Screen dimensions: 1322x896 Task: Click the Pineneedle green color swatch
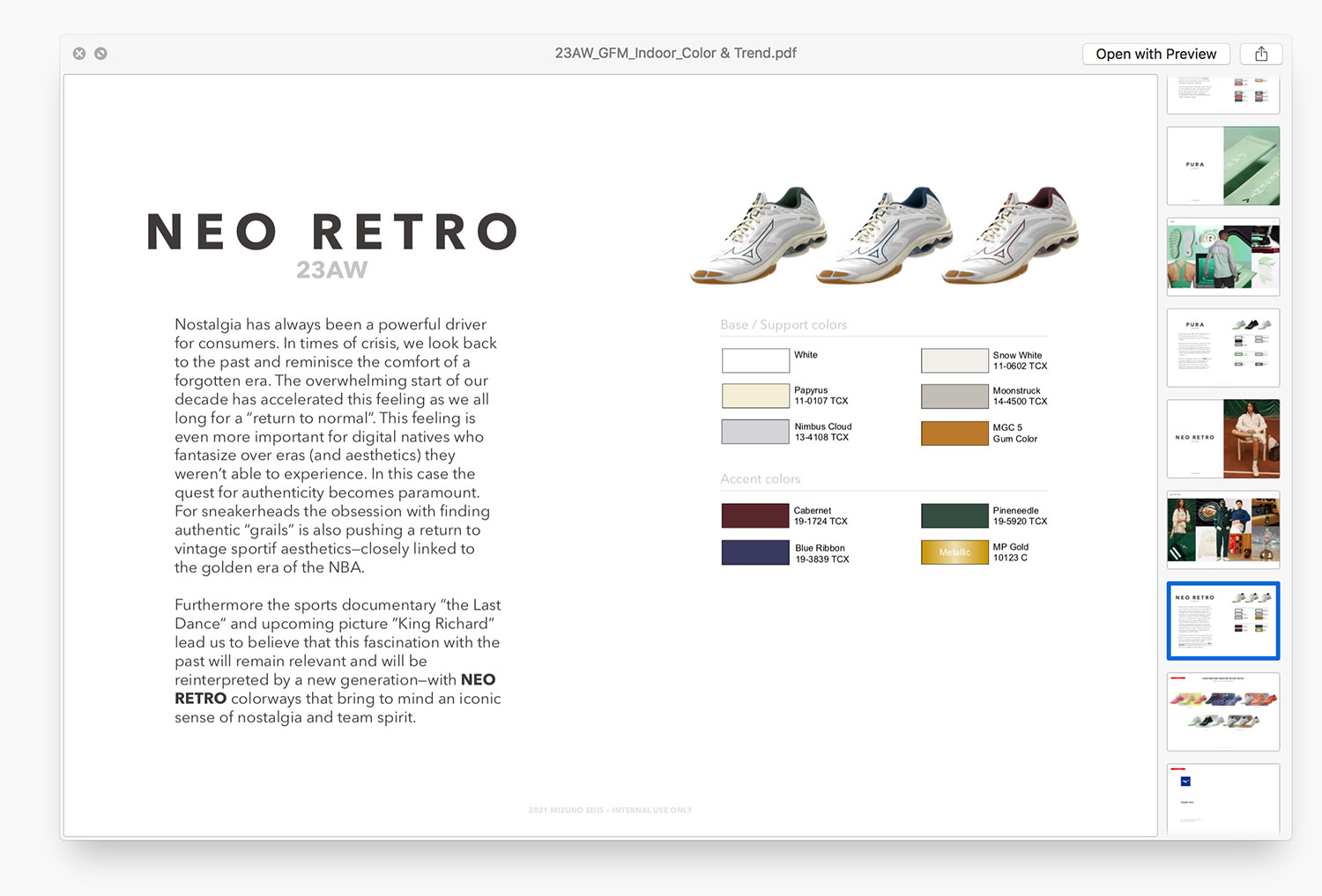click(x=954, y=515)
